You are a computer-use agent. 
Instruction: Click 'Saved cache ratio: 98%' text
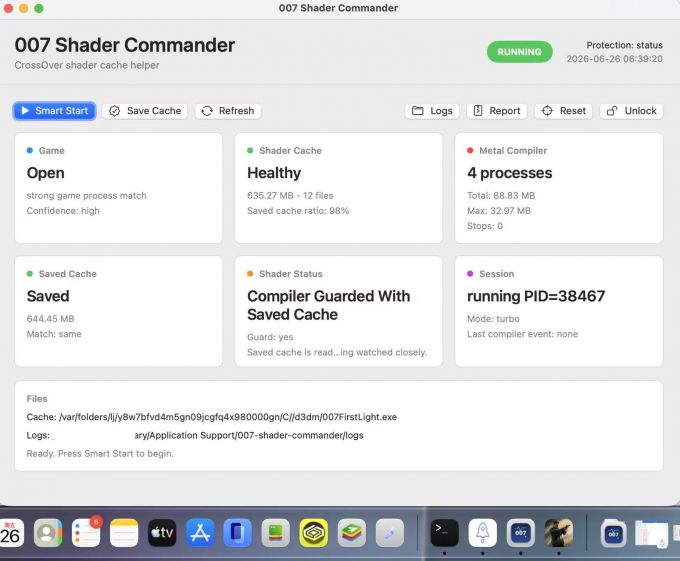point(298,211)
